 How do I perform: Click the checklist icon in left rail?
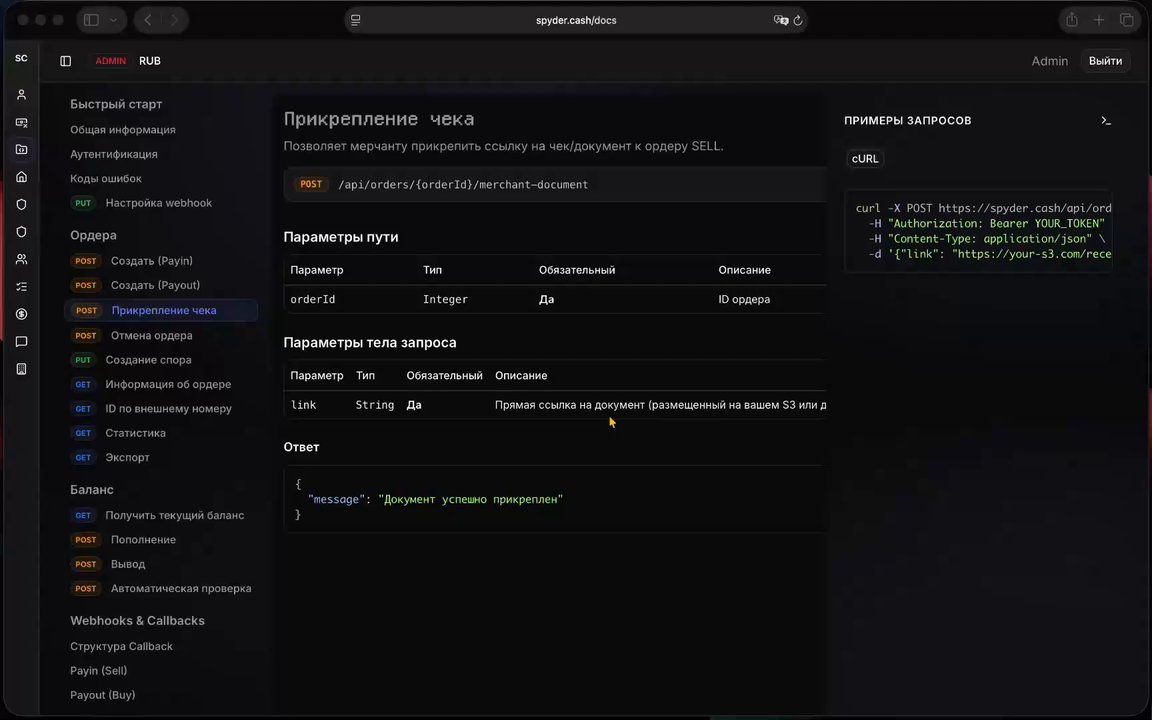21,287
